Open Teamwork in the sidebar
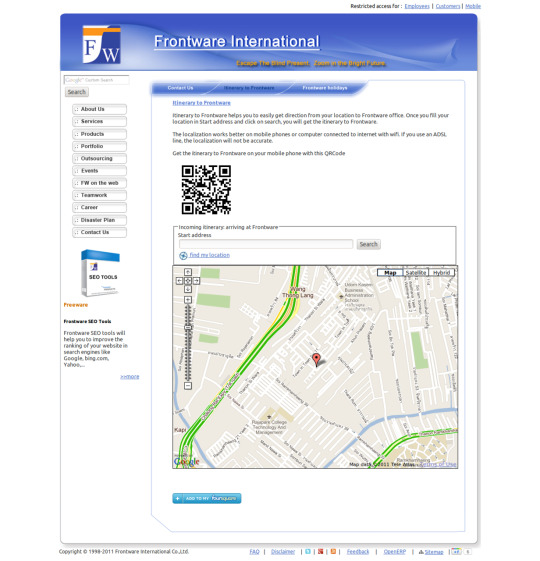 99,195
